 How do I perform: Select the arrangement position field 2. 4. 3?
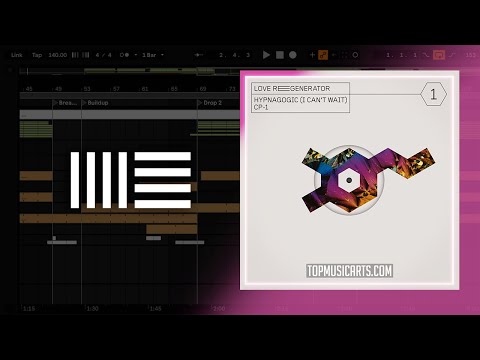(235, 55)
